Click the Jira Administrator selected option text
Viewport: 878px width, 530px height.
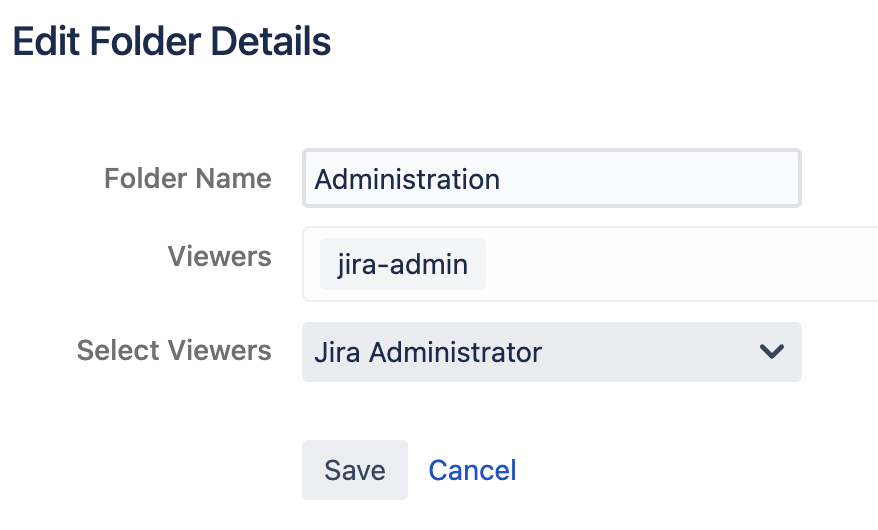(x=428, y=352)
